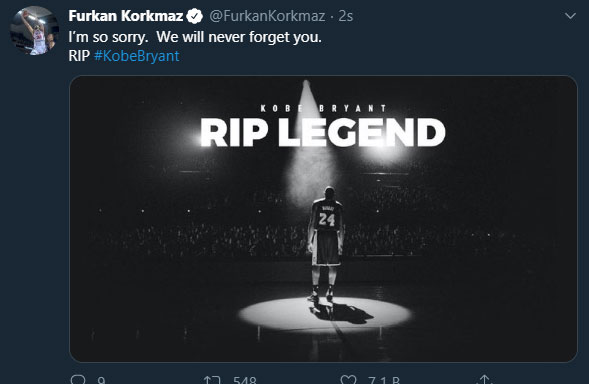589x384 pixels.
Task: Click the "RIP LEGEND" headline in image
Action: 323,132
